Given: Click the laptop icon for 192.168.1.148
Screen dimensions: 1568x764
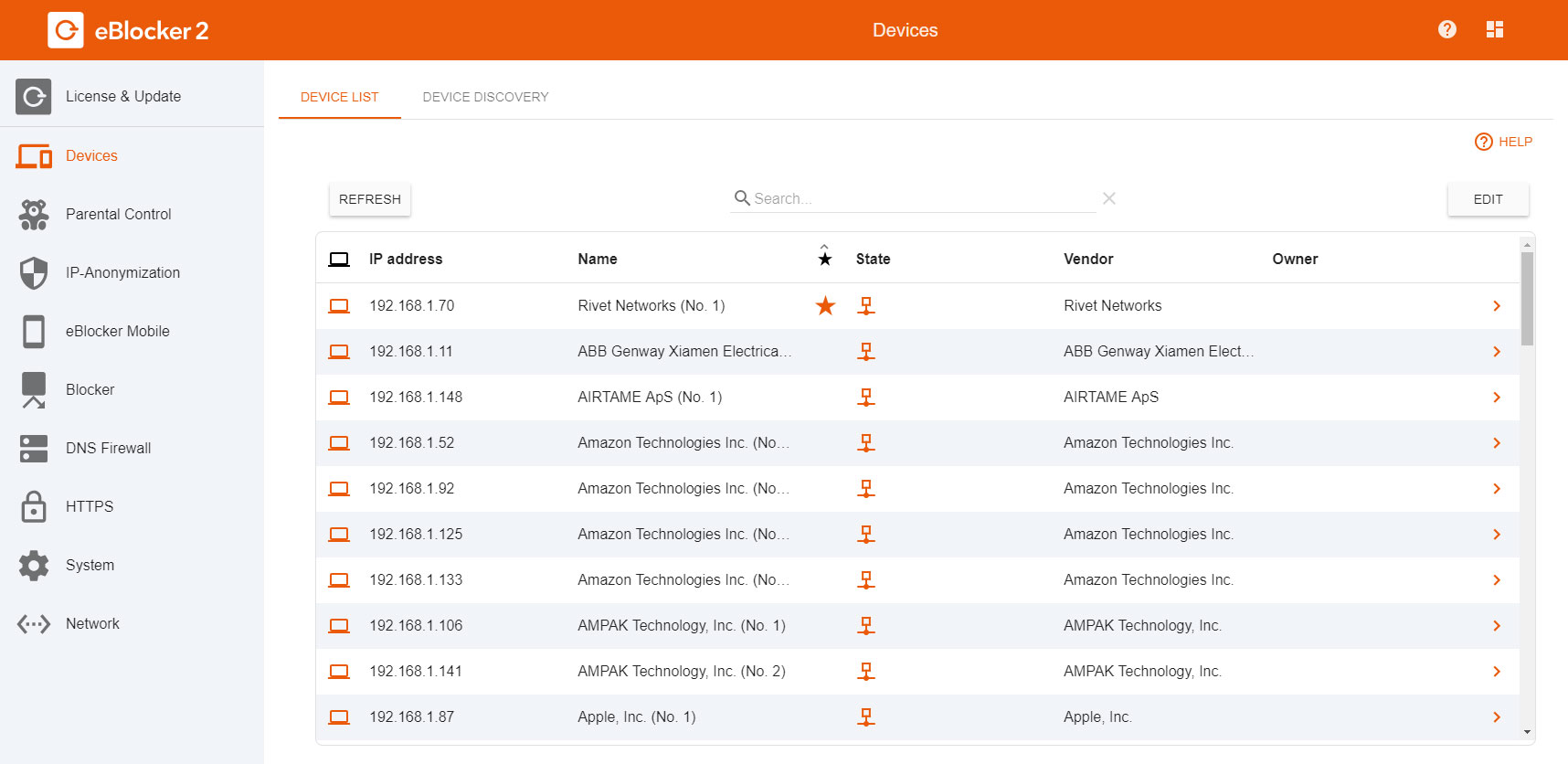Looking at the screenshot, I should (339, 398).
